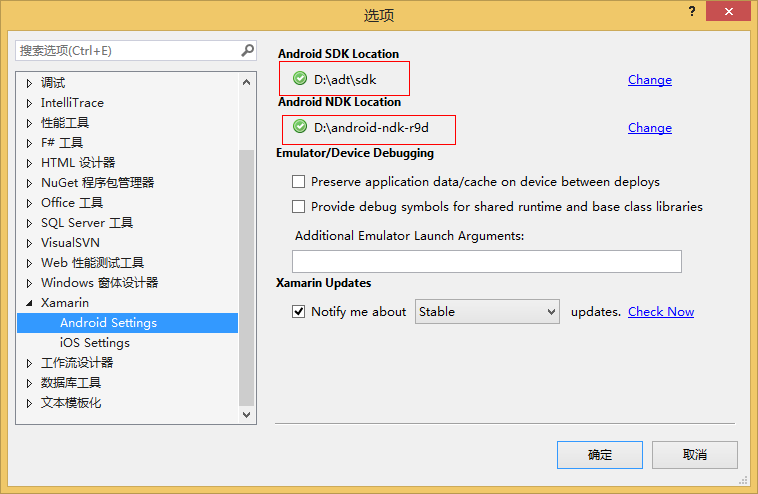Expand the 调试 tree node
This screenshot has width=758, height=494.
point(29,83)
